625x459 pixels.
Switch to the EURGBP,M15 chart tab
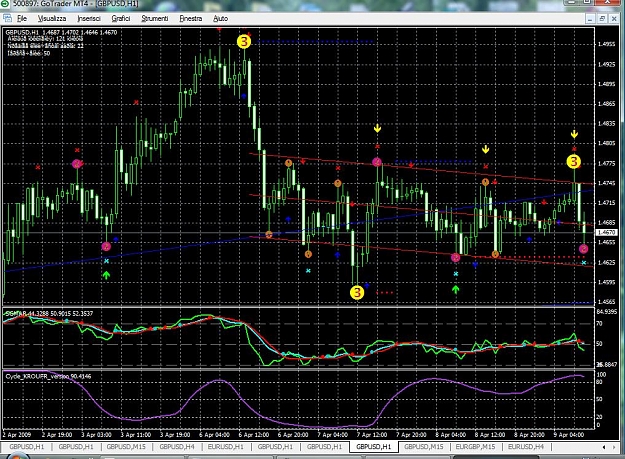pyautogui.click(x=475, y=447)
